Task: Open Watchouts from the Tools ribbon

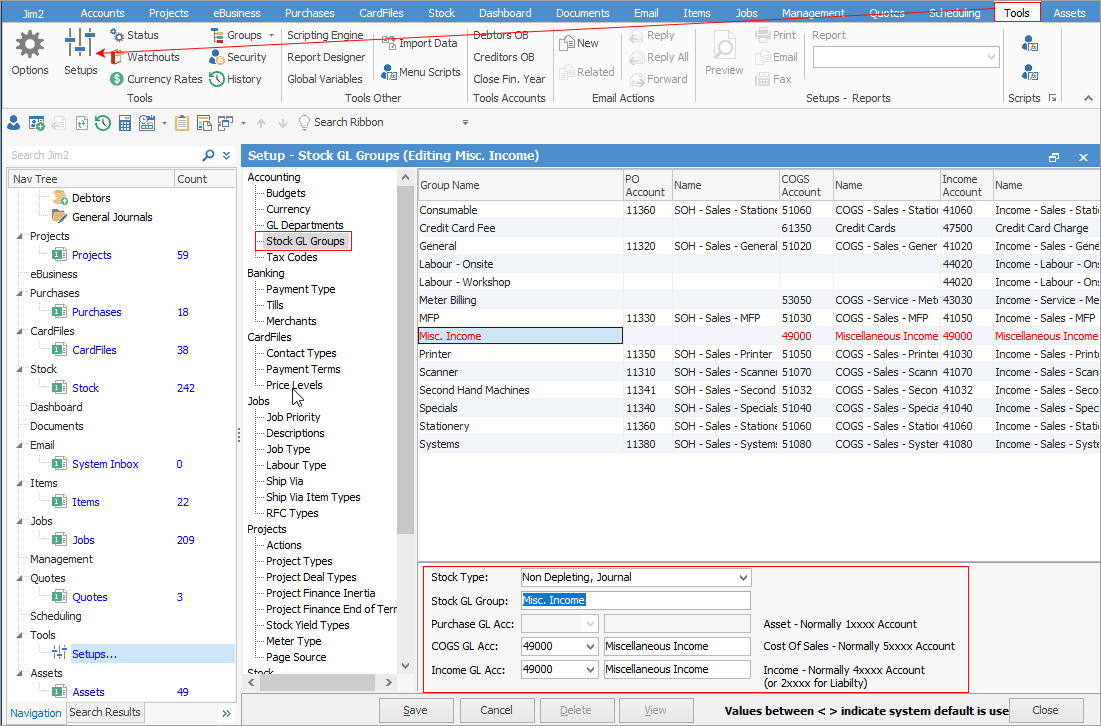Action: click(117, 57)
